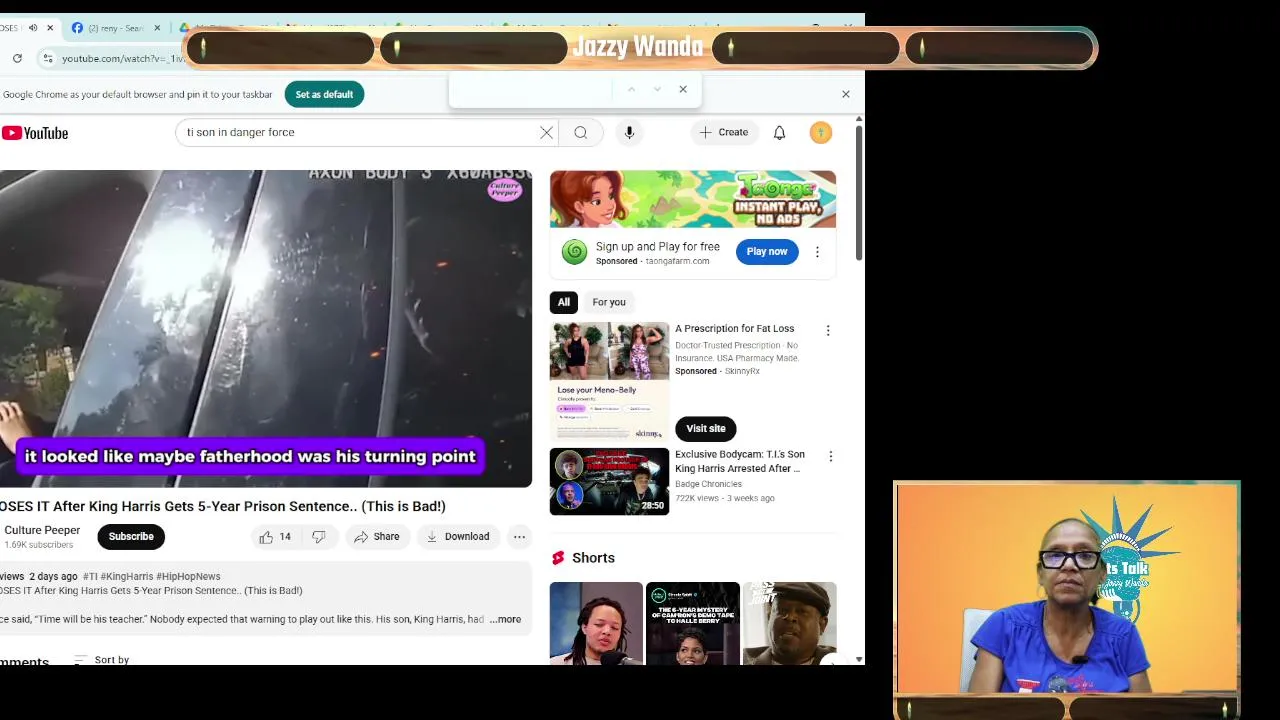Click the Shorts section icon
Image resolution: width=1280 pixels, height=720 pixels.
[558, 558]
